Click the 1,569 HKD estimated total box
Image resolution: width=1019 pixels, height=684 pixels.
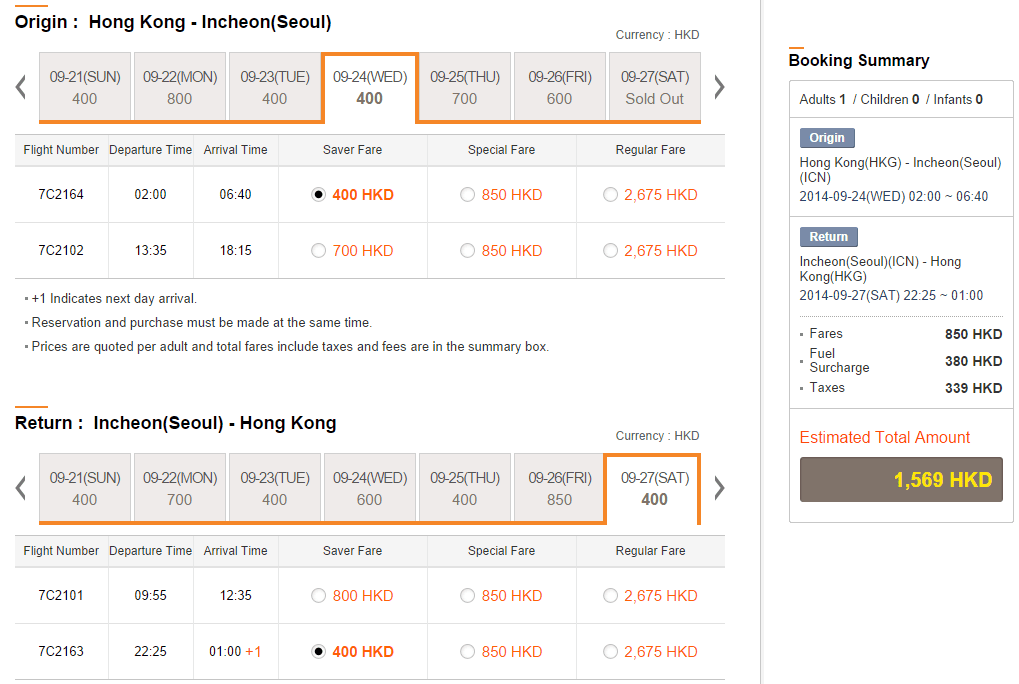(x=901, y=480)
